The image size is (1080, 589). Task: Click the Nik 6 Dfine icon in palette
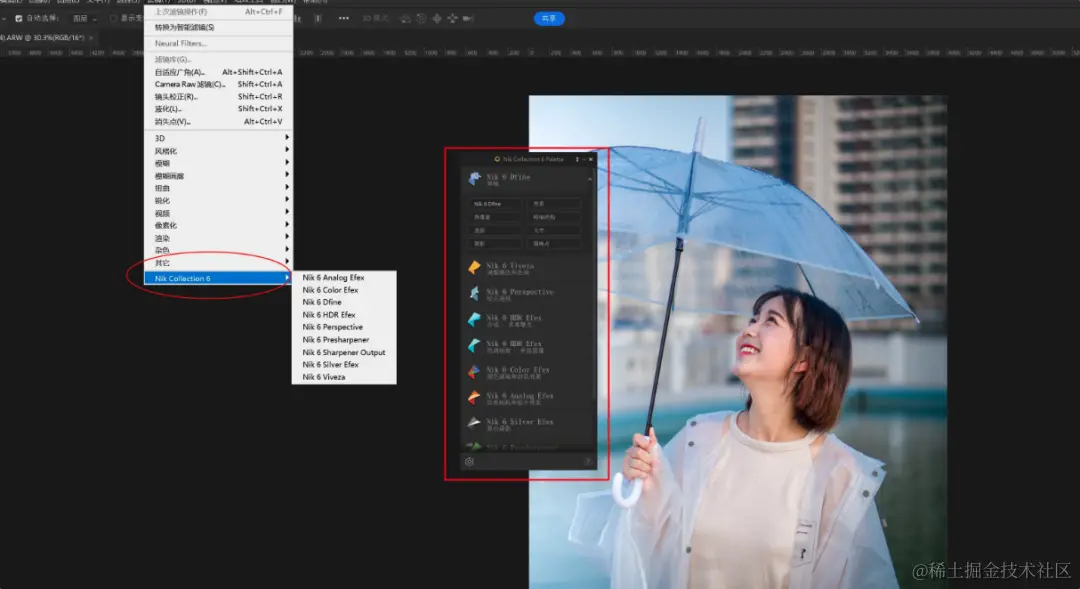tap(474, 179)
